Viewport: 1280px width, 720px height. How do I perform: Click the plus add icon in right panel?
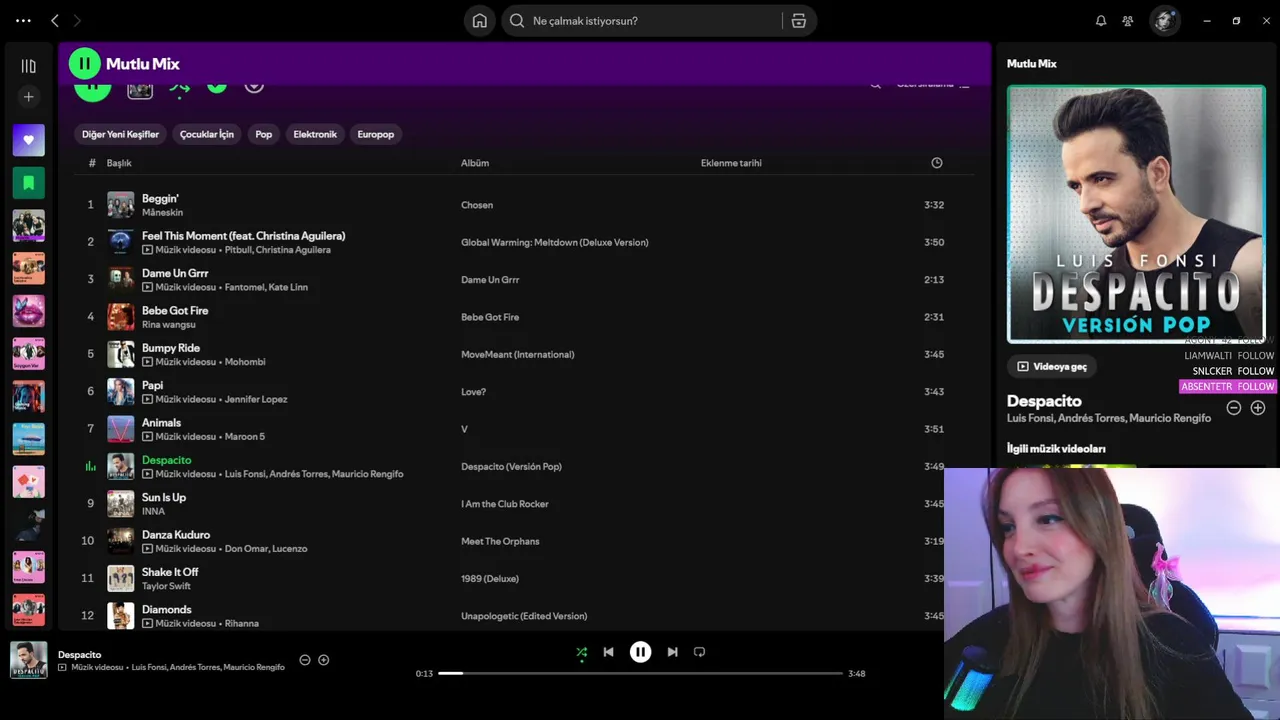point(1258,408)
